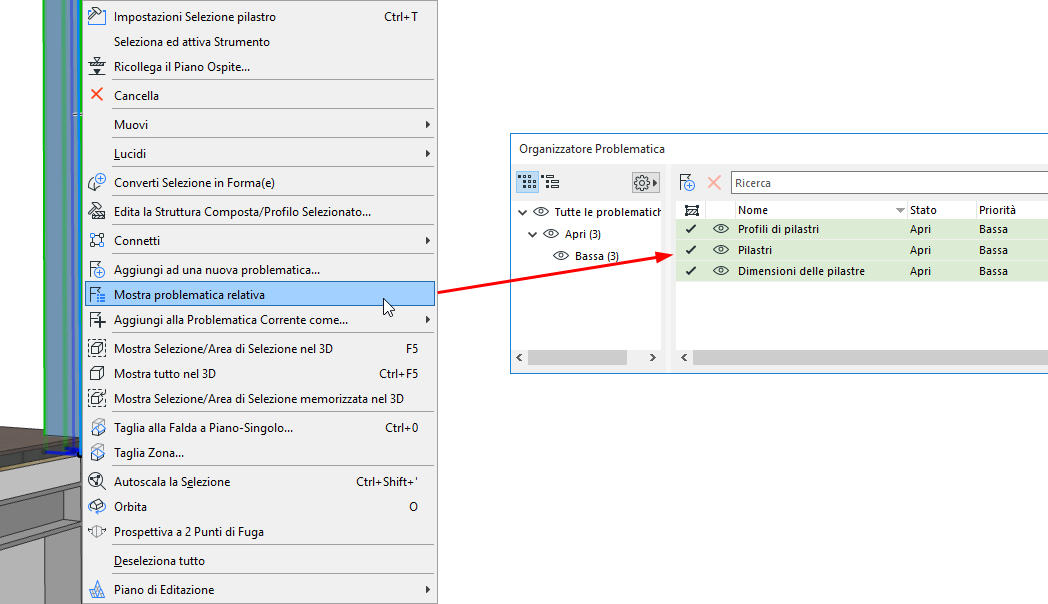Screen dimensions: 1048x604
Task: Open the Muovi menu entry
Action: 259,124
